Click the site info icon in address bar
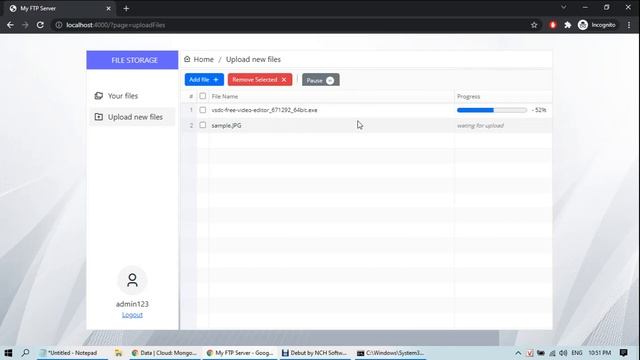The width and height of the screenshot is (640, 360). coord(59,25)
